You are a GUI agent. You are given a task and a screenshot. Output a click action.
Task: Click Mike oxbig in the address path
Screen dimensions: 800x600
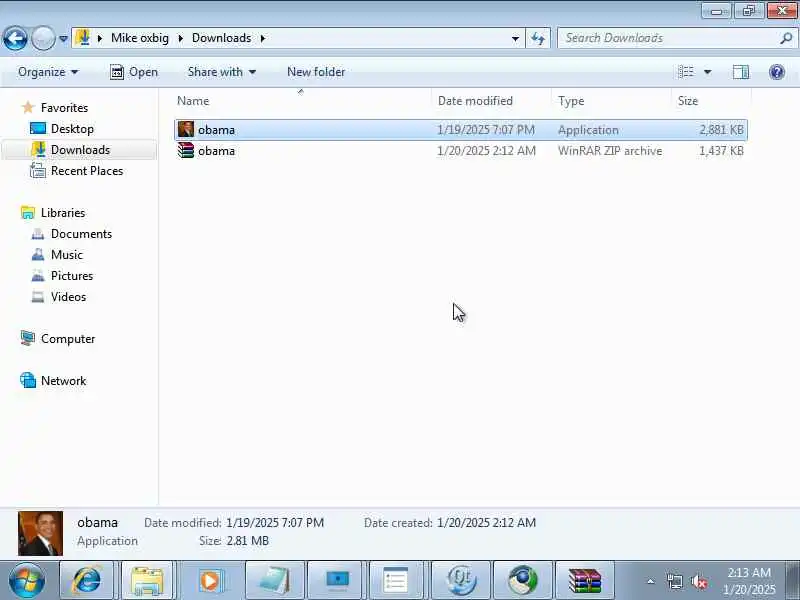point(140,38)
